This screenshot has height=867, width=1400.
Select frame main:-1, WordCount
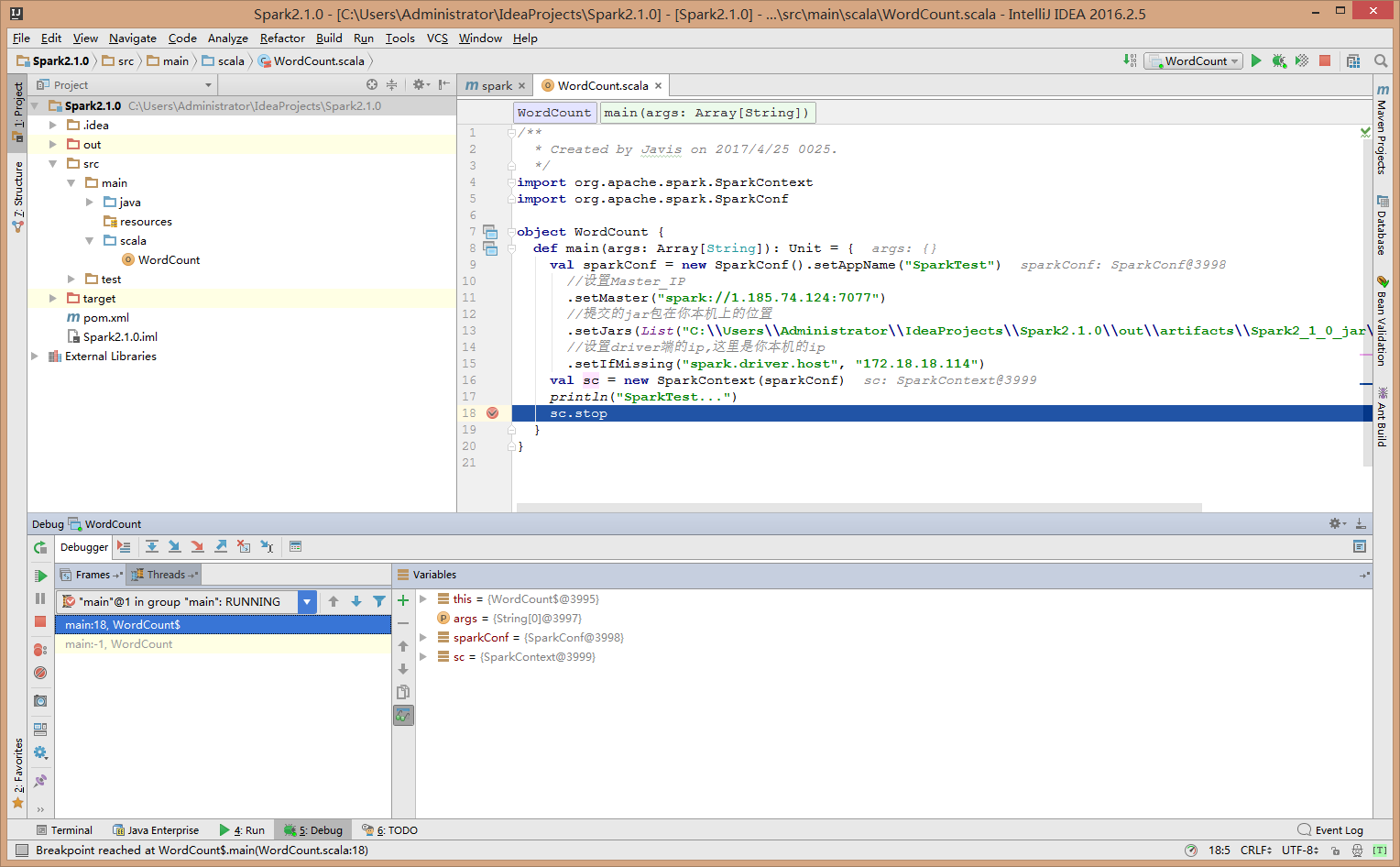(223, 644)
